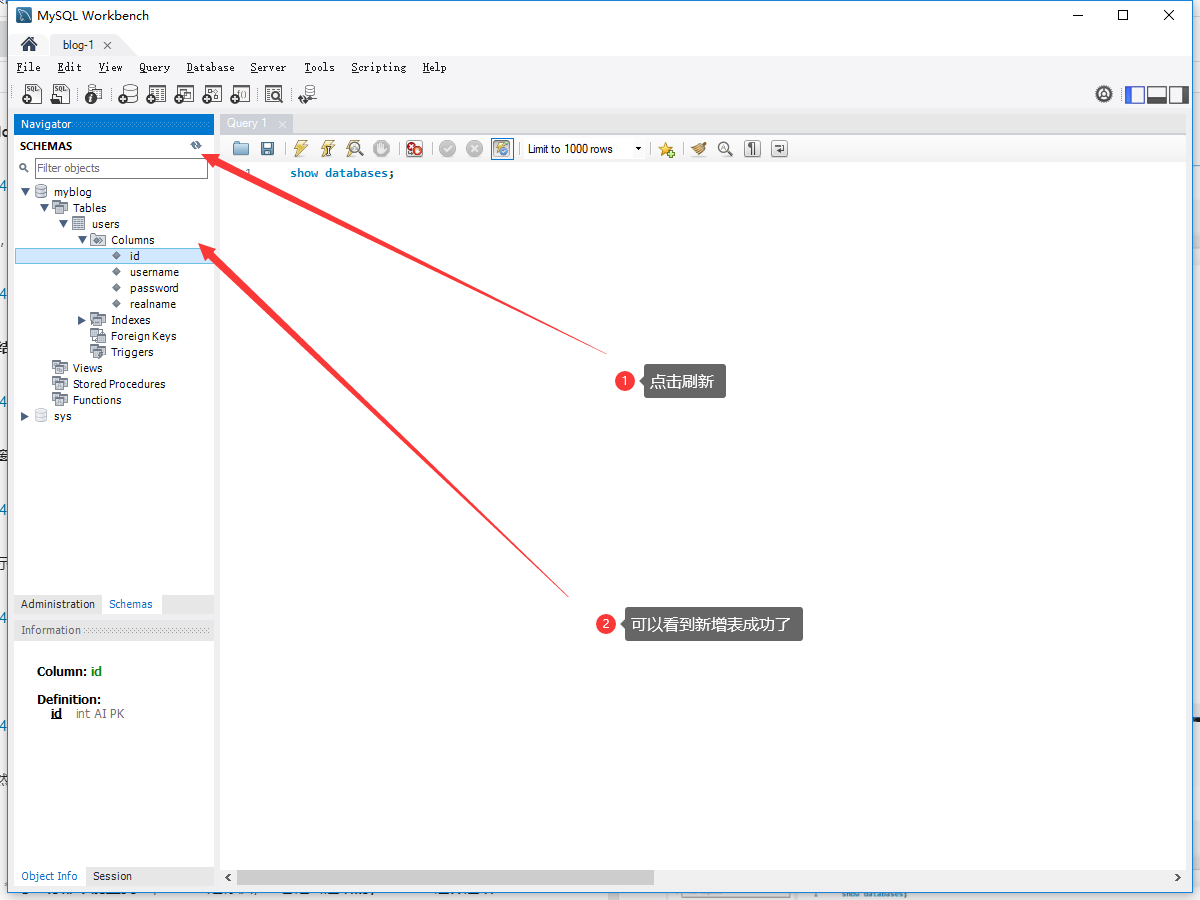This screenshot has height=900, width=1200.
Task: Create a new function icon
Action: [x=240, y=94]
